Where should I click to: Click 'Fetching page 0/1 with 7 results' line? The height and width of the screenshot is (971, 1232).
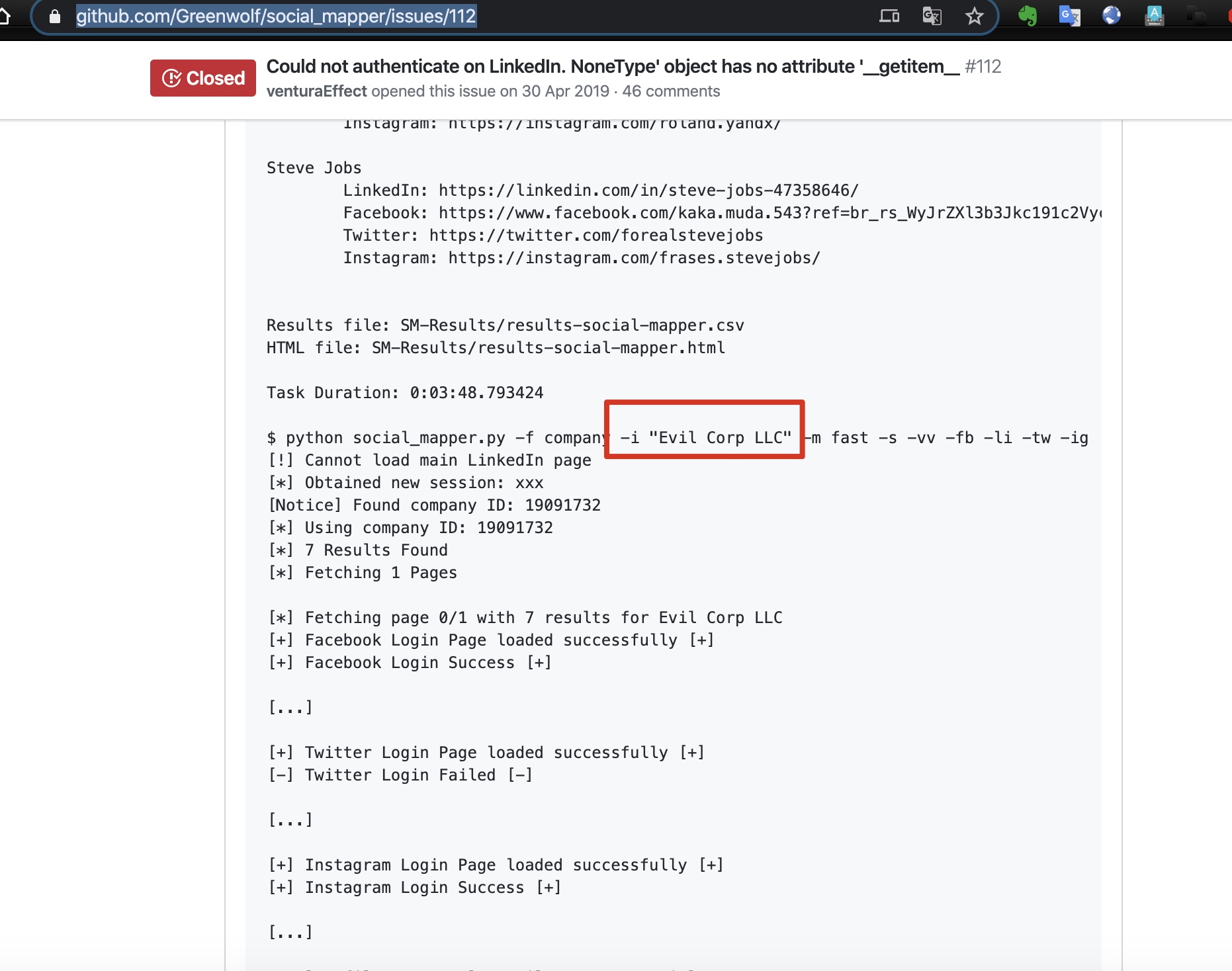[x=525, y=618]
